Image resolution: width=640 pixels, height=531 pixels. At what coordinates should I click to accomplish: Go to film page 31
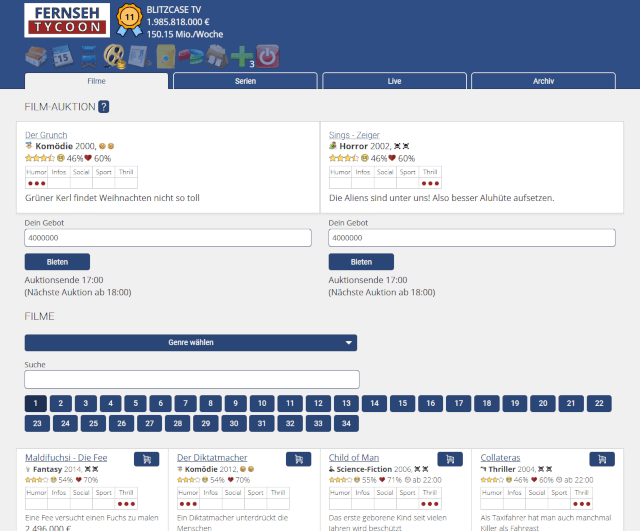(x=262, y=423)
